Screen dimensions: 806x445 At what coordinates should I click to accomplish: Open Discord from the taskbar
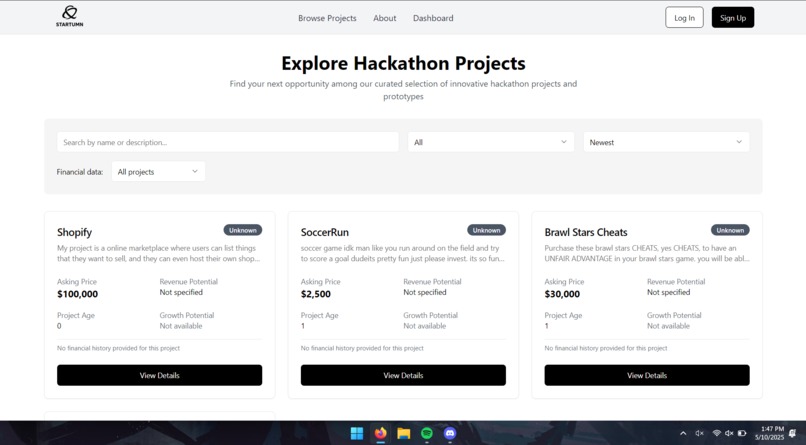click(450, 433)
